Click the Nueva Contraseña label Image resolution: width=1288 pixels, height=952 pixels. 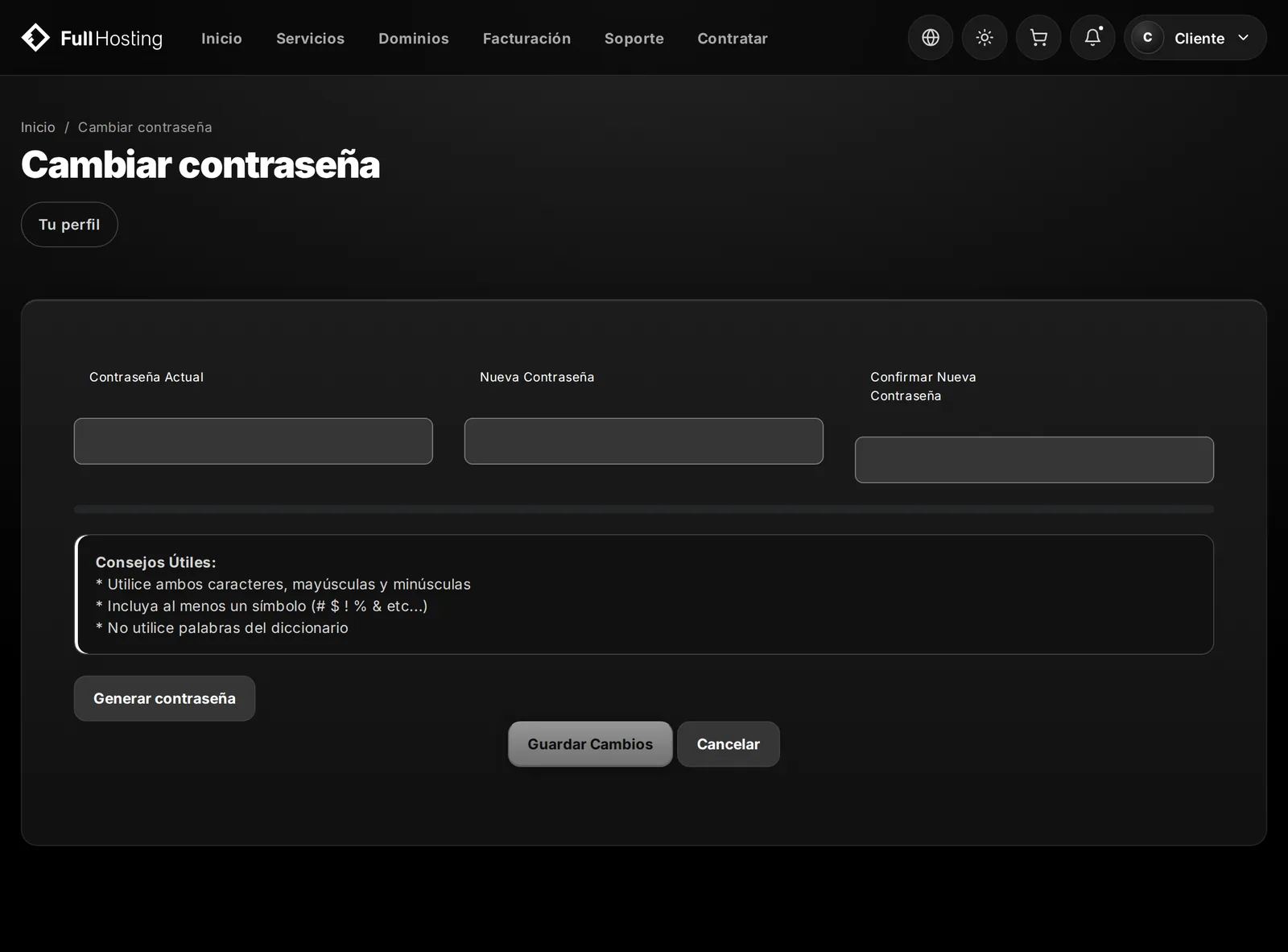pyautogui.click(x=537, y=377)
